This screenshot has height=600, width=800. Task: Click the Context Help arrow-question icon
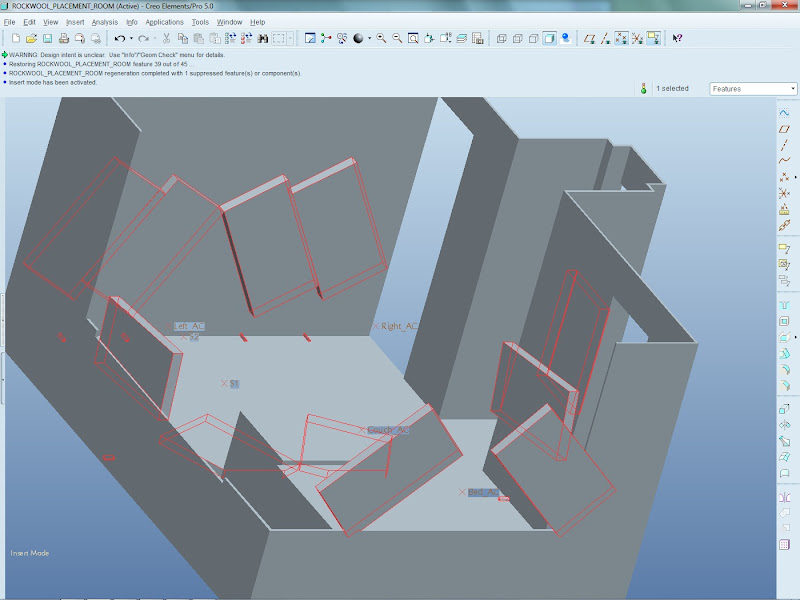[677, 38]
